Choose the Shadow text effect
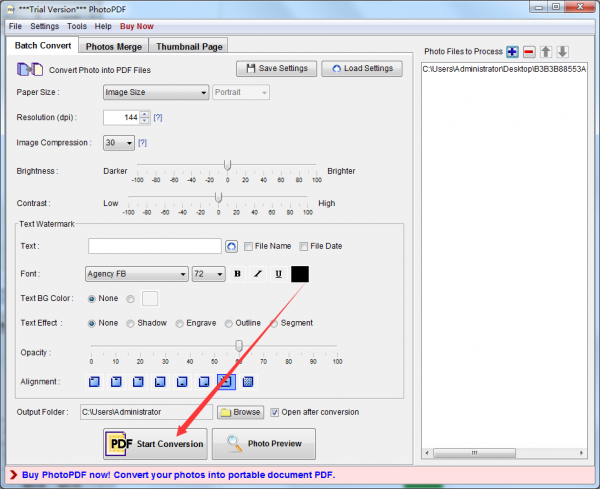600x489 pixels. coord(130,323)
